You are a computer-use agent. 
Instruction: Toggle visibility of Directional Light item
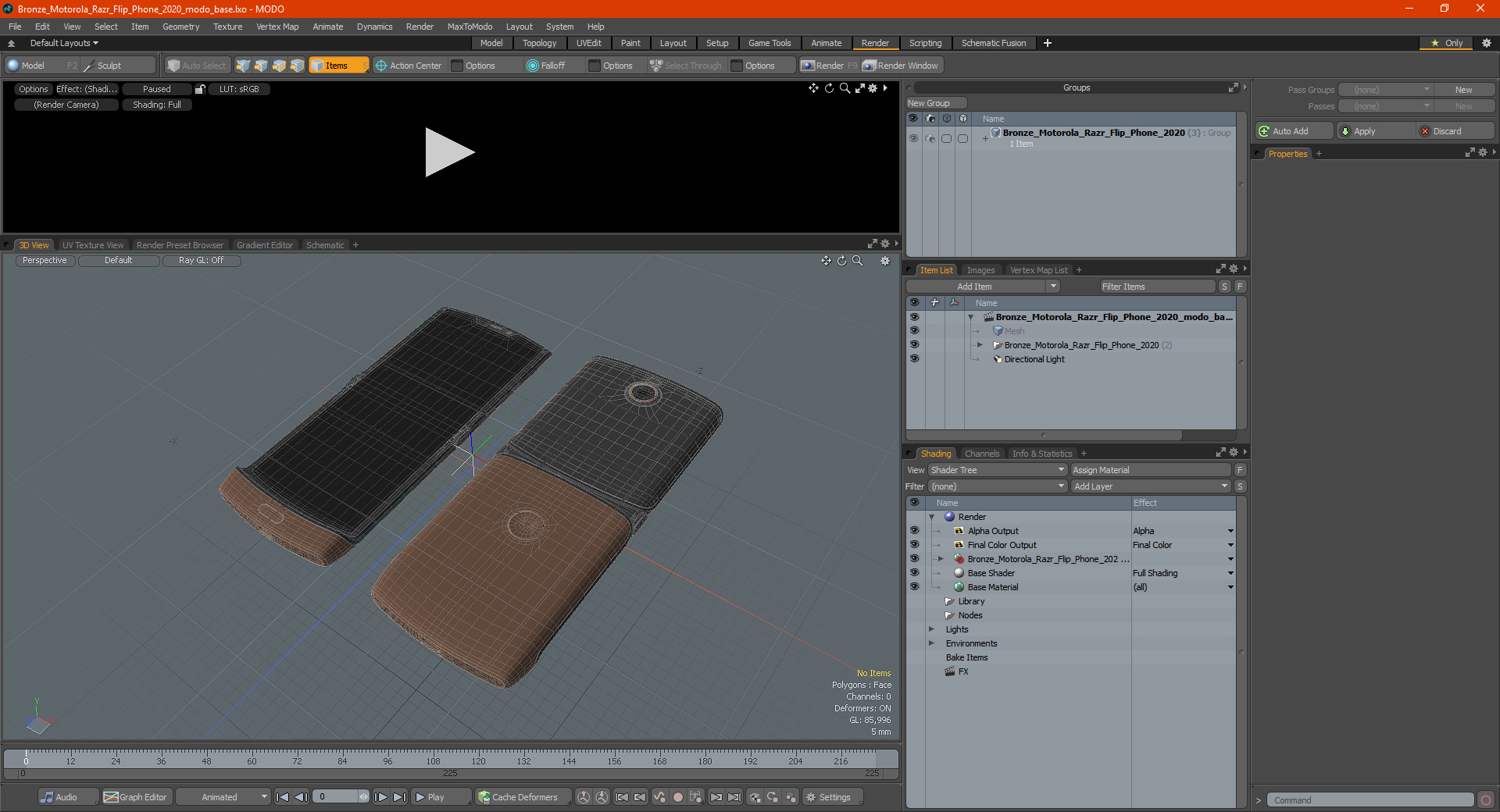(x=914, y=359)
